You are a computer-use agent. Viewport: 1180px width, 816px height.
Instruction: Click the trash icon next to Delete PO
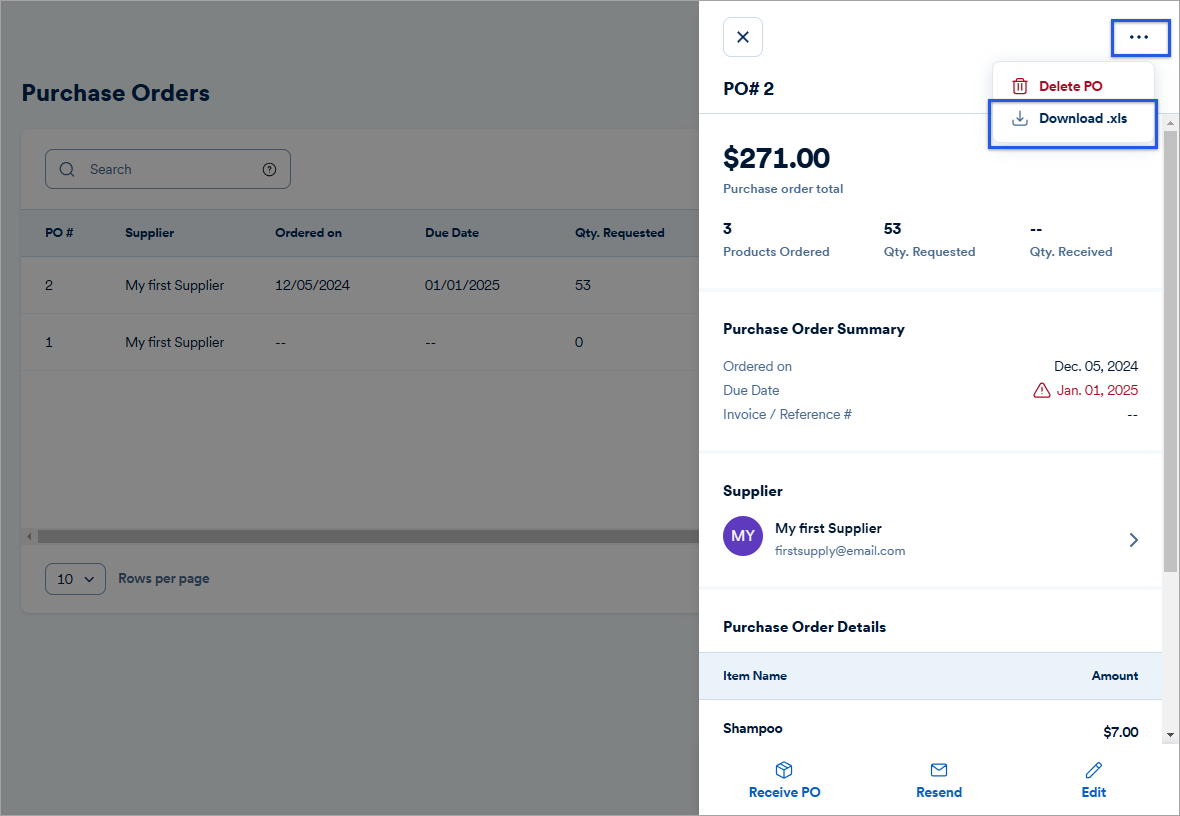pyautogui.click(x=1020, y=85)
